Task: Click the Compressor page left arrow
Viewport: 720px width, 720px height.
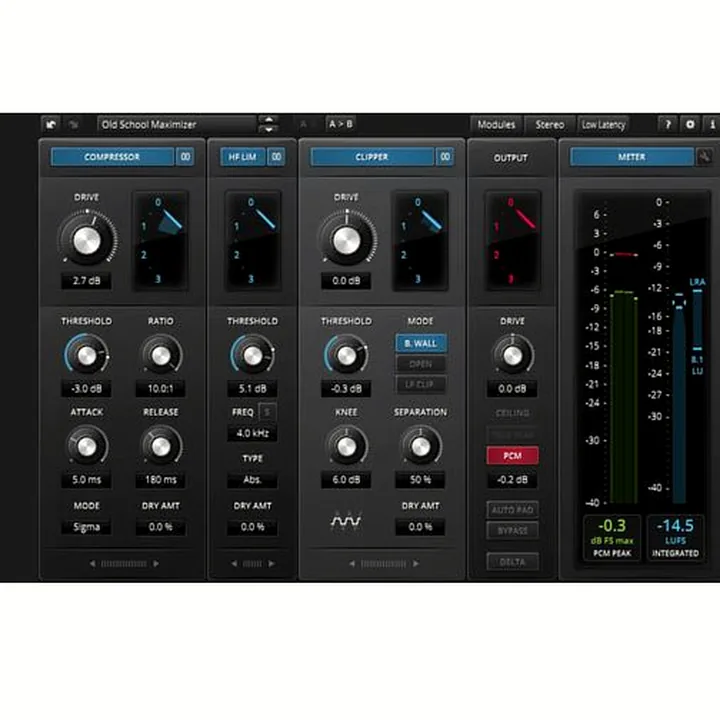Action: (x=93, y=563)
